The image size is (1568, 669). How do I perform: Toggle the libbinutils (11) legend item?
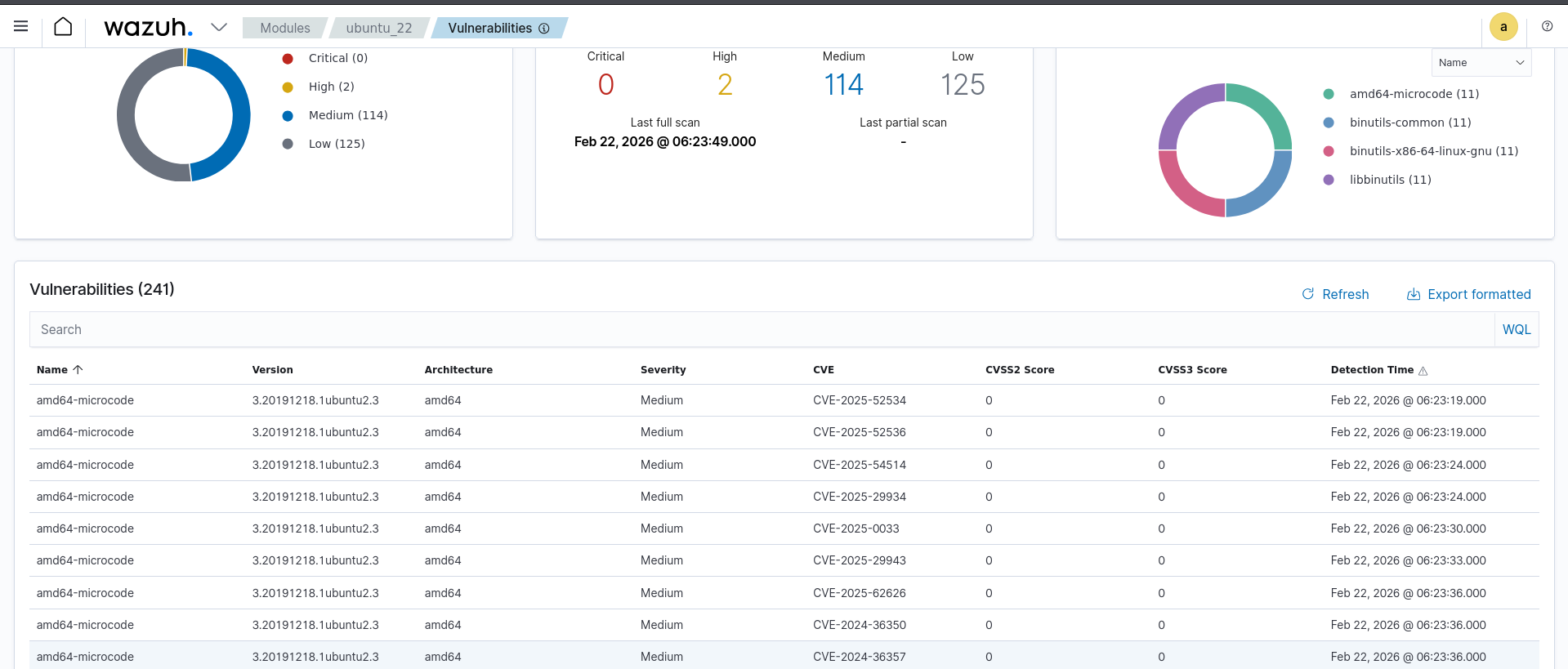click(x=1377, y=180)
